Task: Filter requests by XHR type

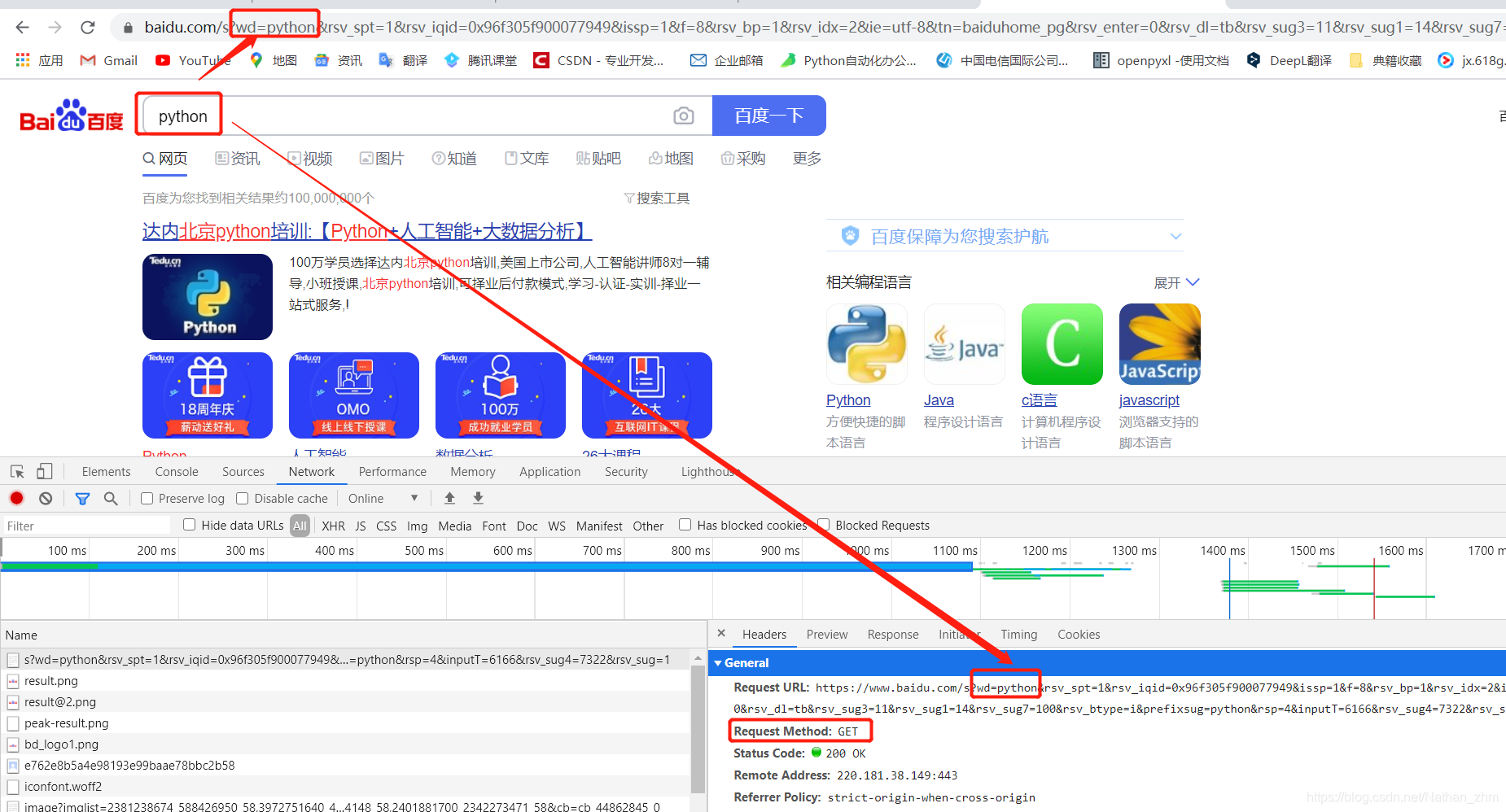Action: [333, 526]
